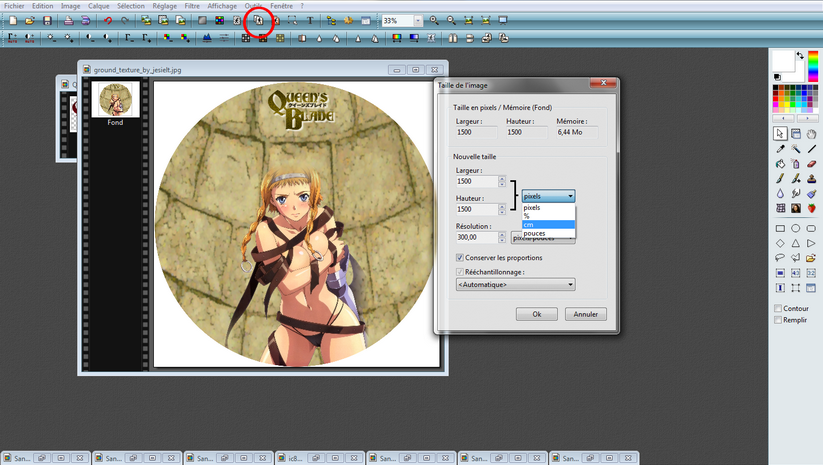The width and height of the screenshot is (823, 465).
Task: Click the Zoom out magnifier icon
Action: pyautogui.click(x=451, y=20)
